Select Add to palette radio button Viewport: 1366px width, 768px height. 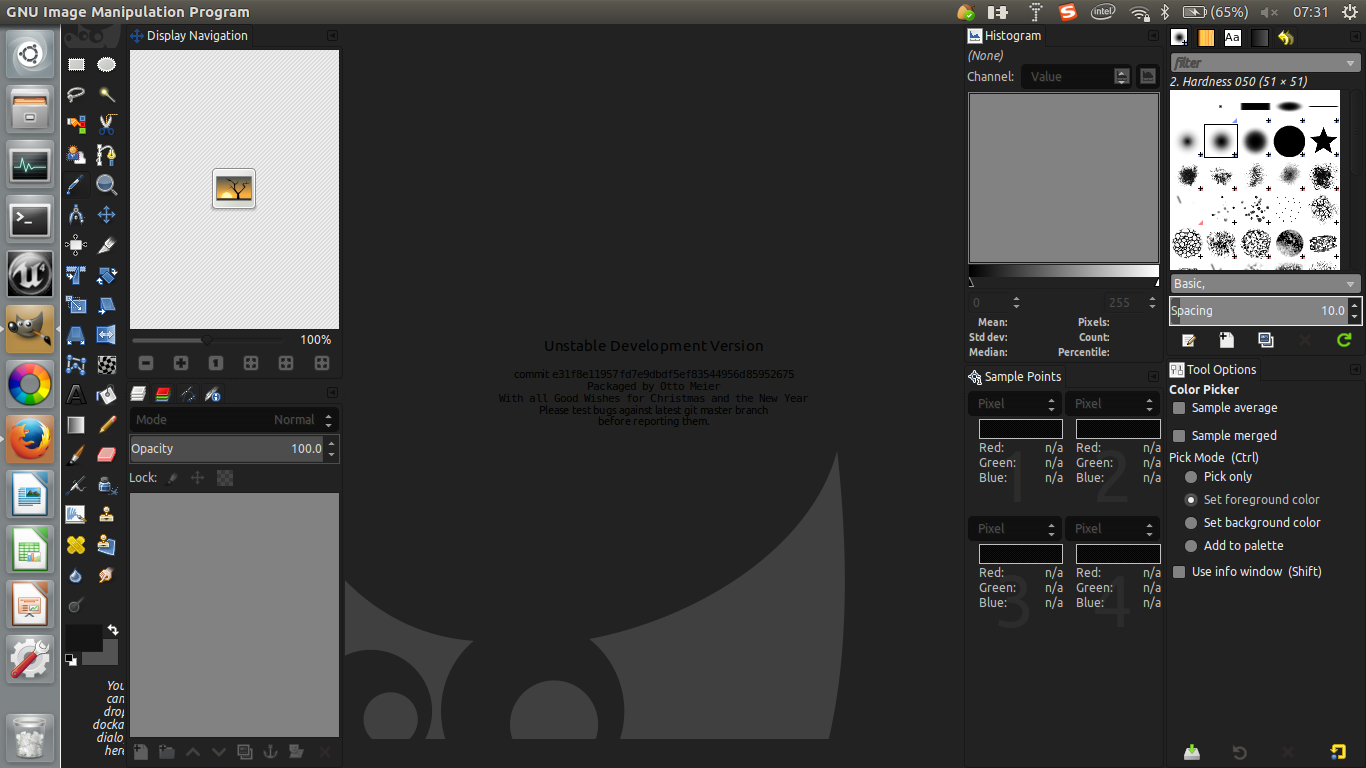tap(1191, 546)
